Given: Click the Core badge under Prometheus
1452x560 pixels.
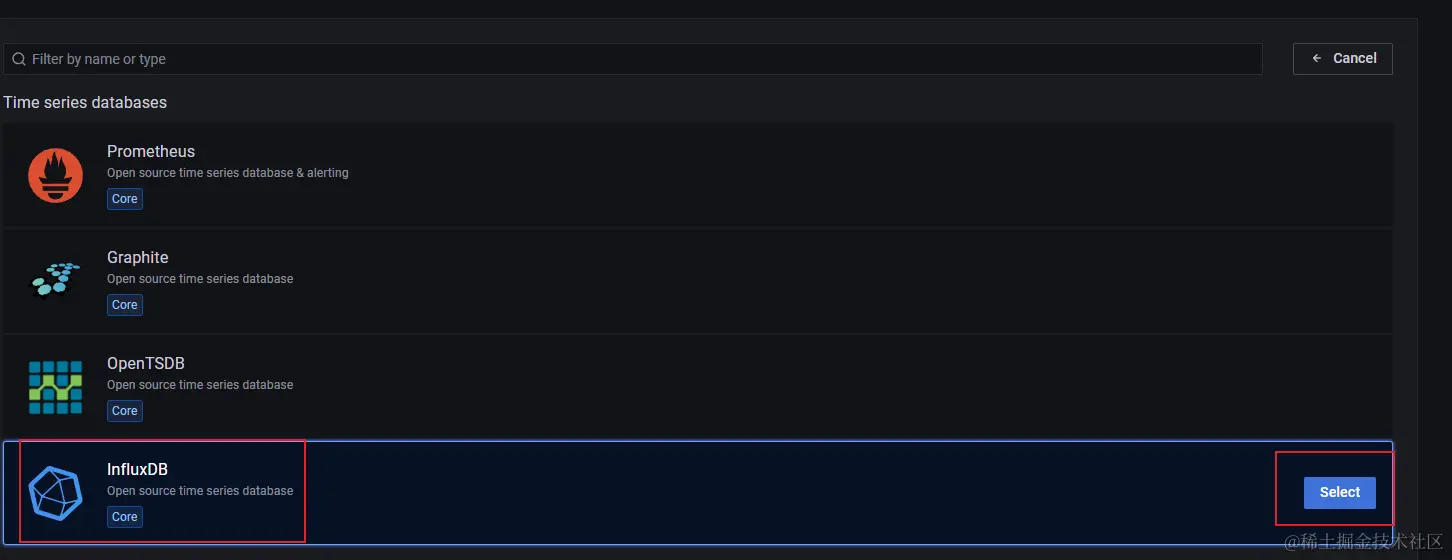Looking at the screenshot, I should click(x=125, y=198).
